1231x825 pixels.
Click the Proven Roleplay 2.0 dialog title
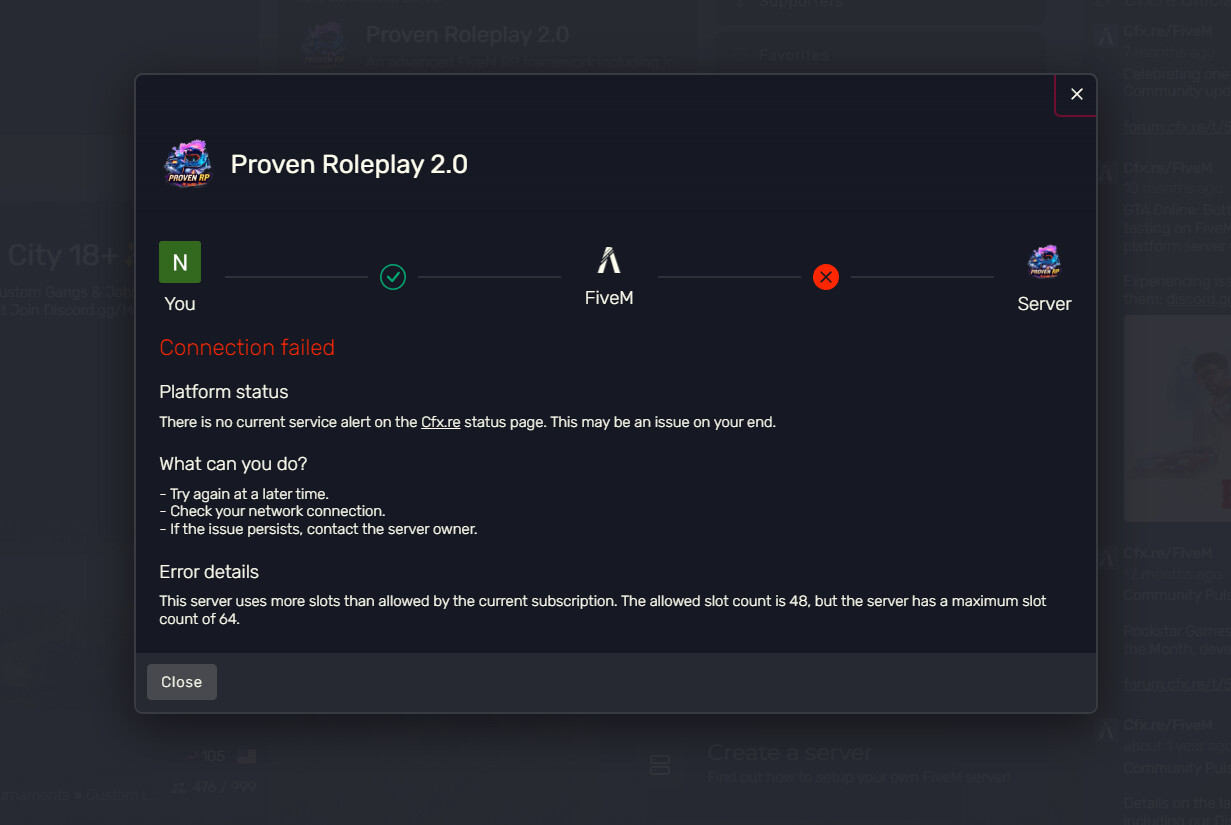(349, 164)
